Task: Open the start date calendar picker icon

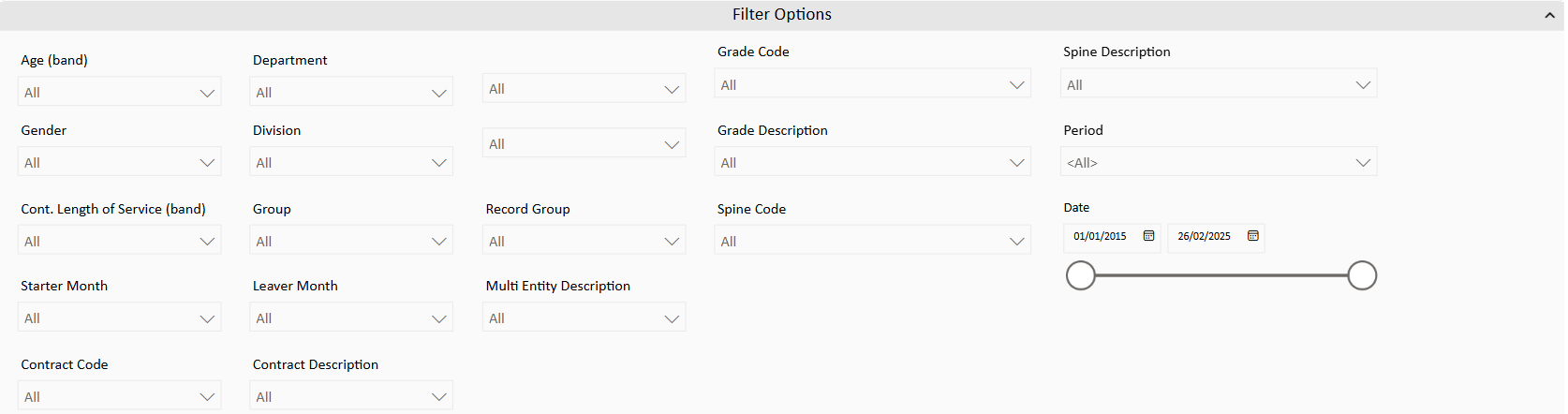Action: (1148, 236)
